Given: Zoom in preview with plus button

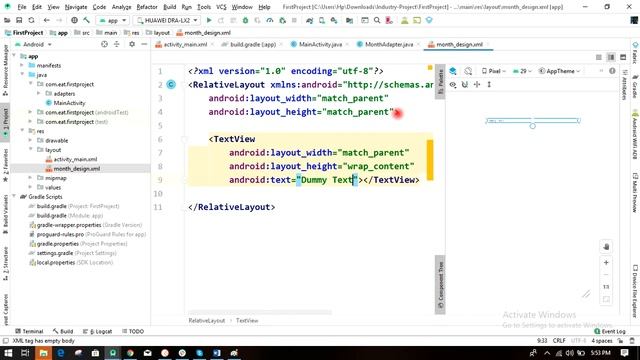Looking at the screenshot, I should [x=606, y=263].
